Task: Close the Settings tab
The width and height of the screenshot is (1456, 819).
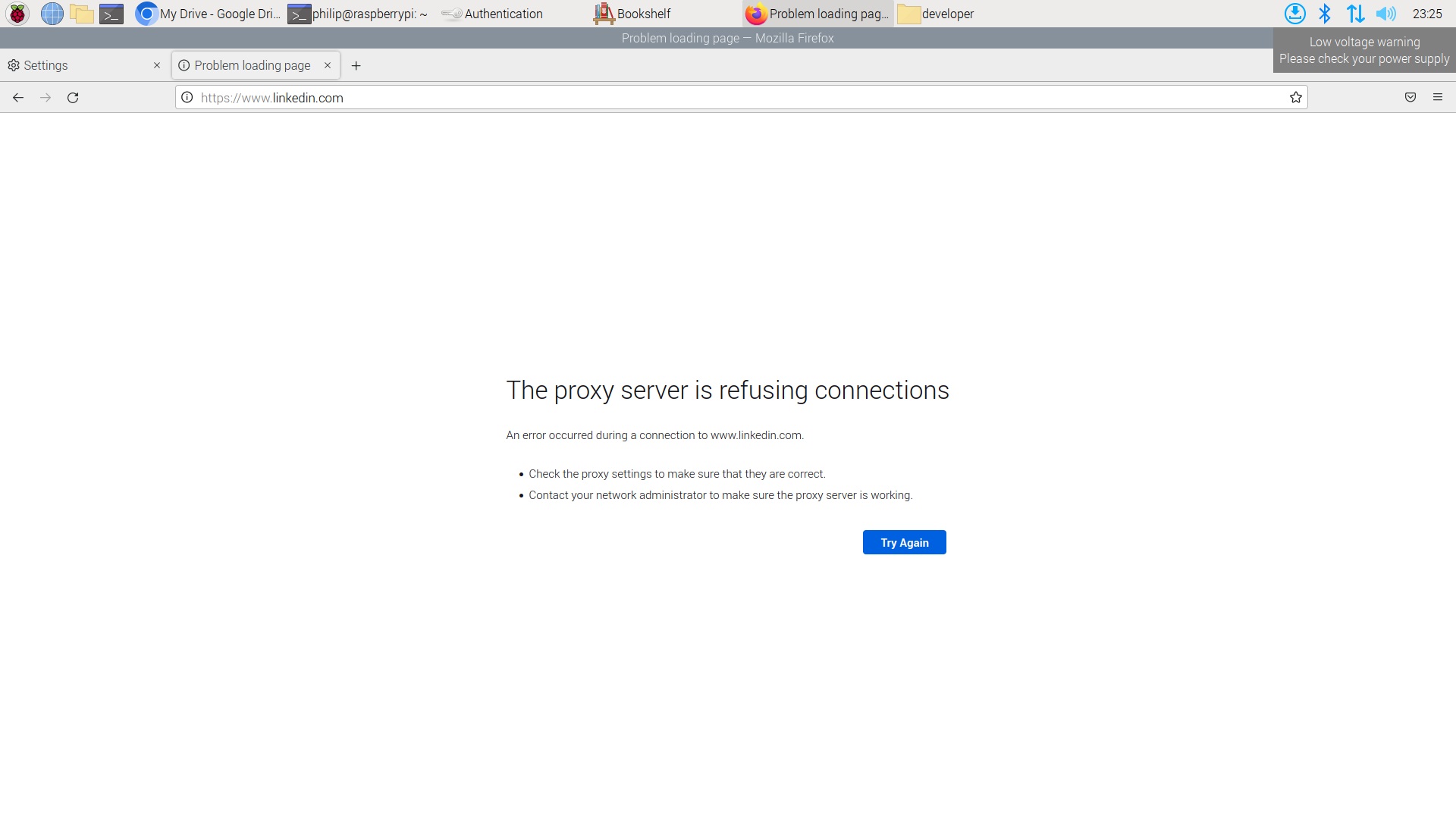Action: 157,65
